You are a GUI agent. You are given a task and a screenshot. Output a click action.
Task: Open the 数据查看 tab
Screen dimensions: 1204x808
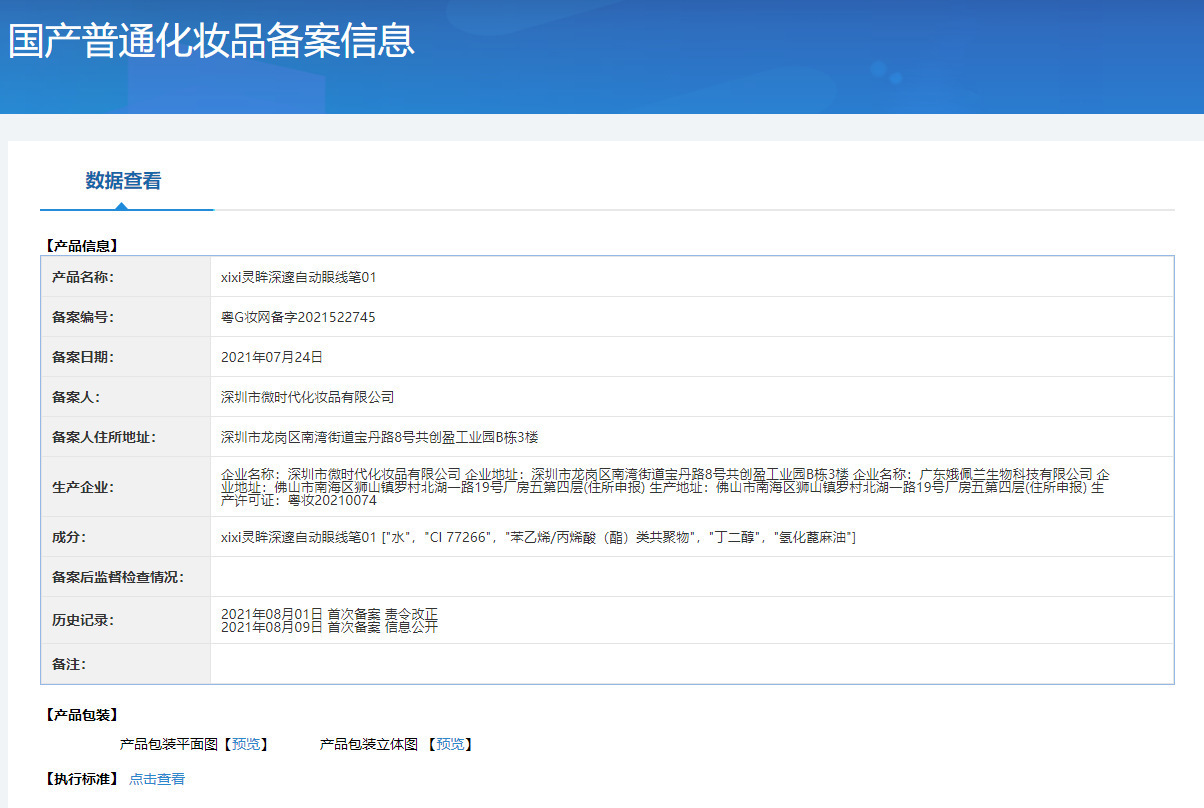123,181
